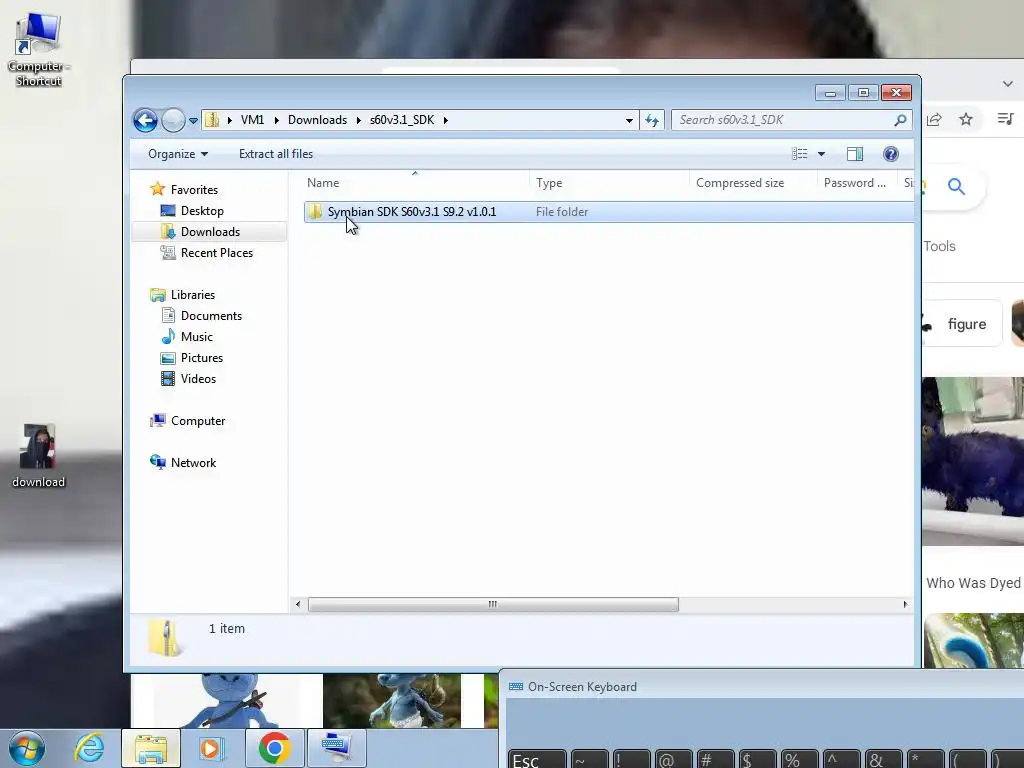Sort by the Type column header
The width and height of the screenshot is (1024, 768).
coord(609,183)
